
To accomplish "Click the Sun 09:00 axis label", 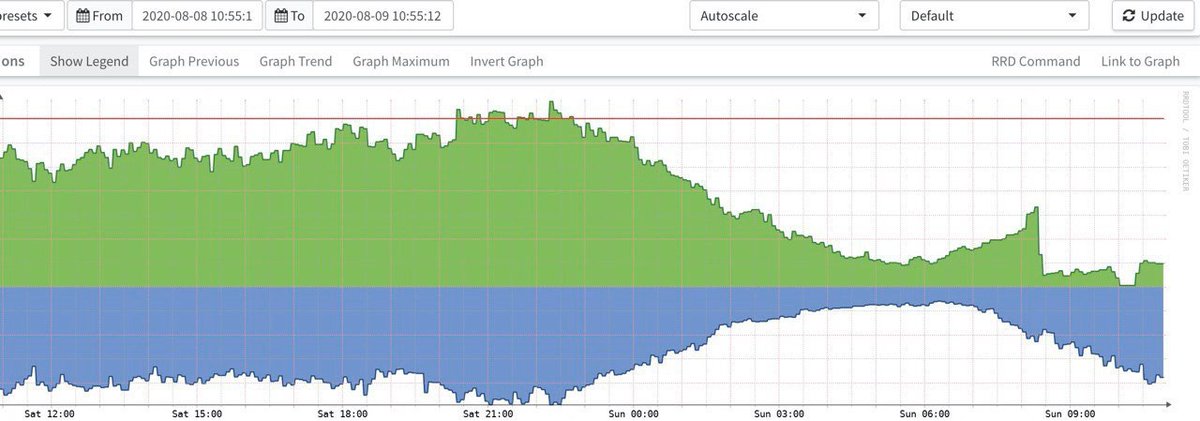I will tap(1072, 413).
